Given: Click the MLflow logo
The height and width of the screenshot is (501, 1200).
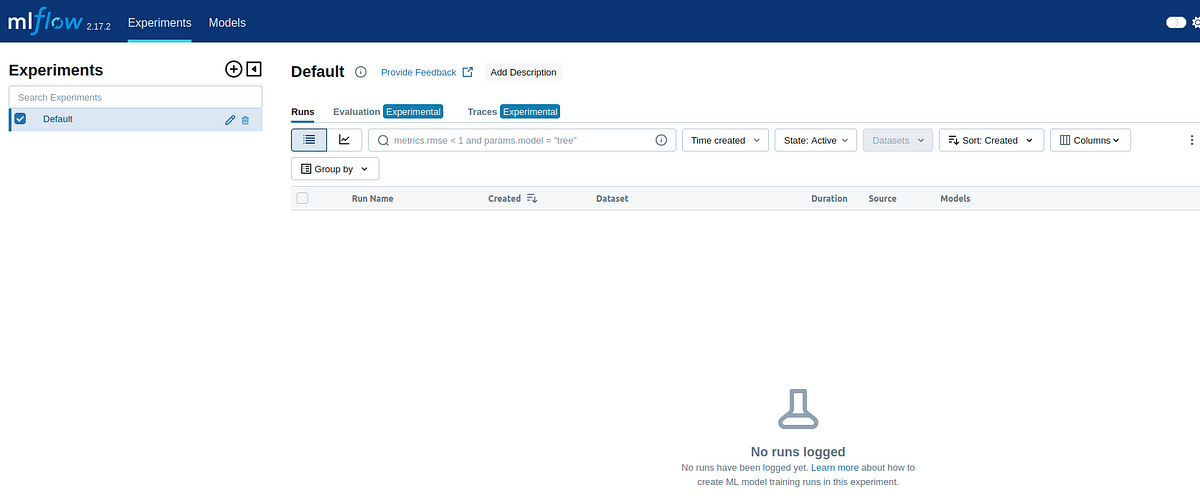Looking at the screenshot, I should [45, 21].
